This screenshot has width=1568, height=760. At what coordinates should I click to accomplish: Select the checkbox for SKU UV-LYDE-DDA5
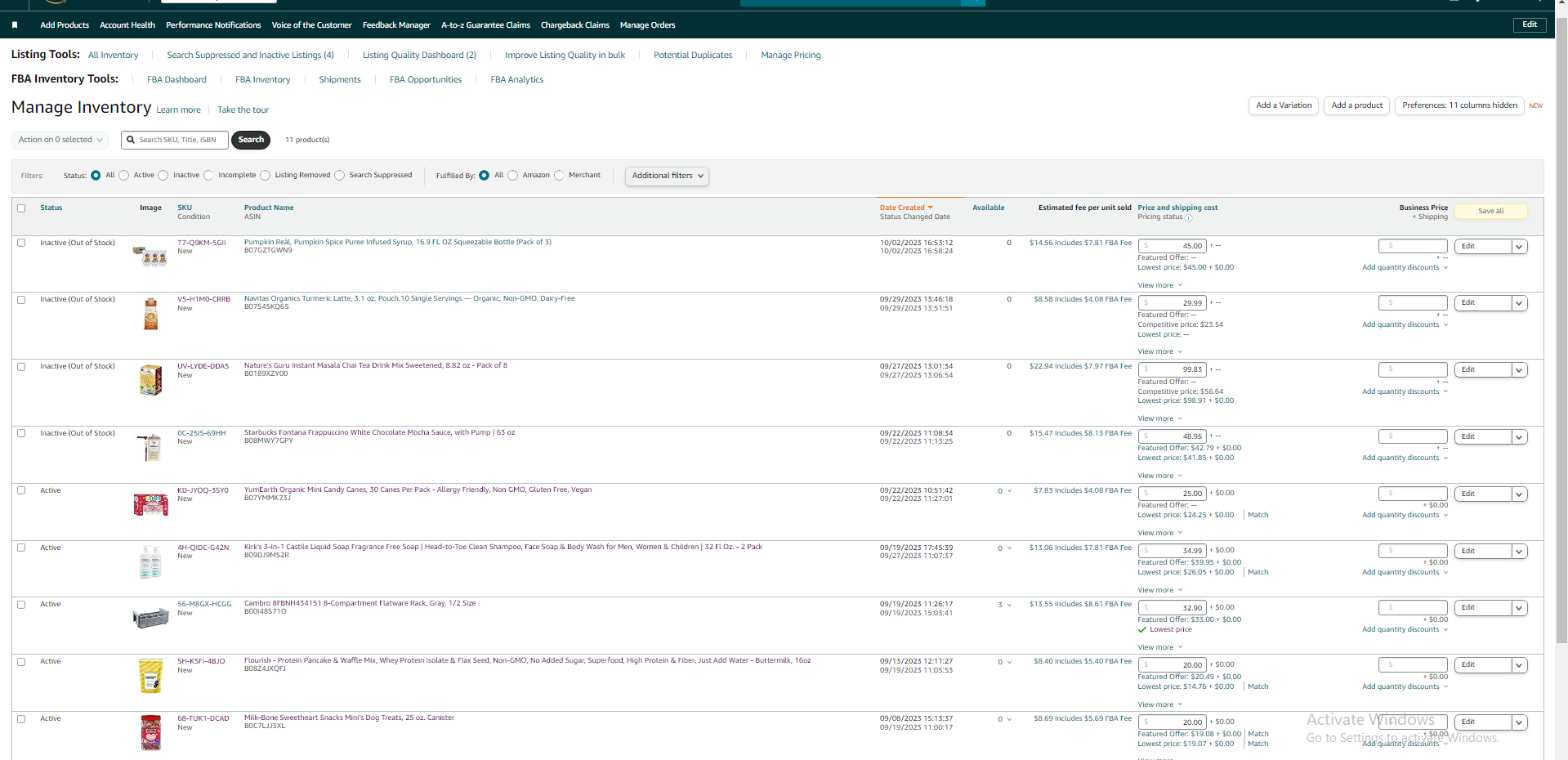21,367
